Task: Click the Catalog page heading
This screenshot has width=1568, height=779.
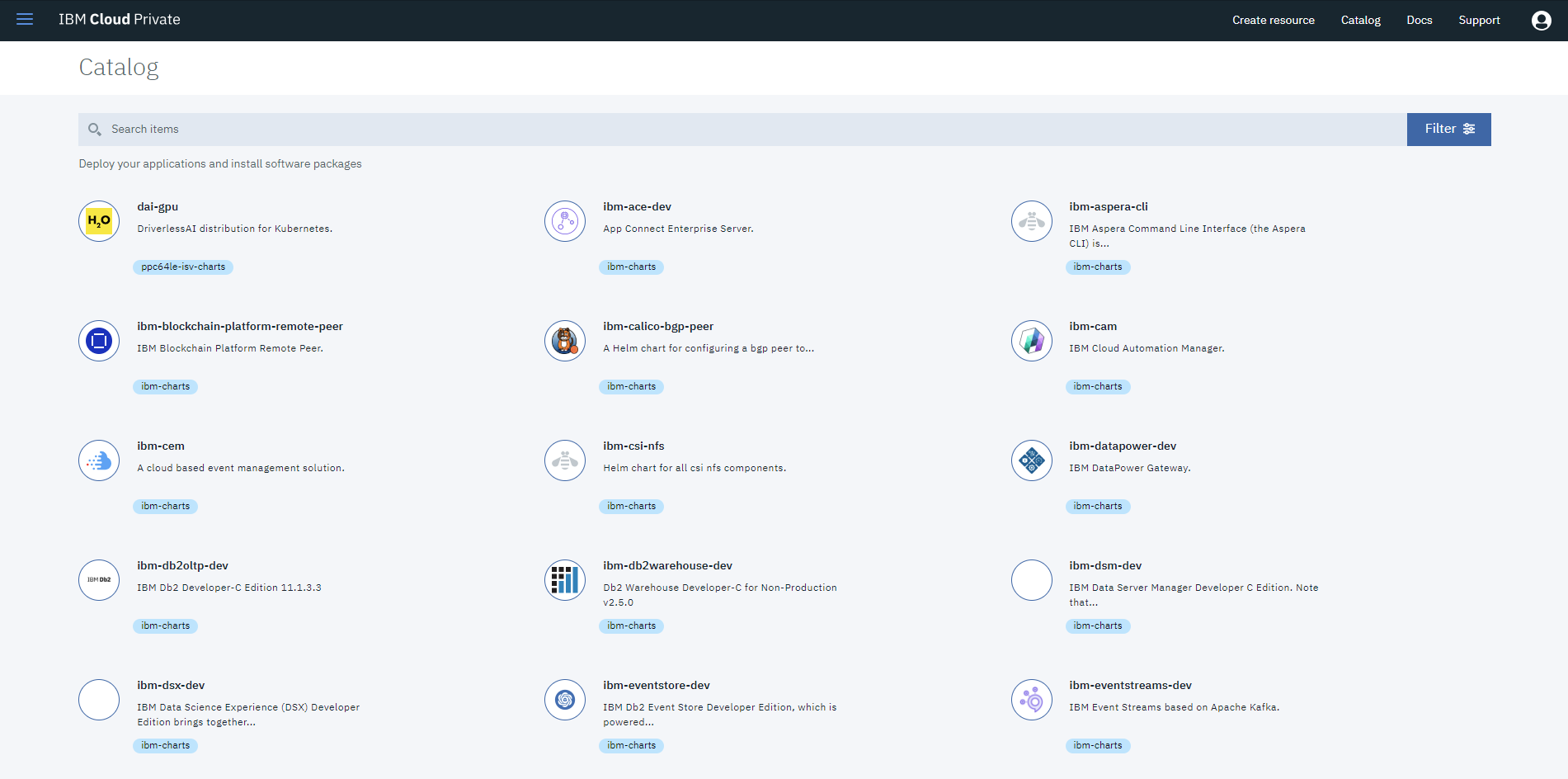Action: click(119, 68)
